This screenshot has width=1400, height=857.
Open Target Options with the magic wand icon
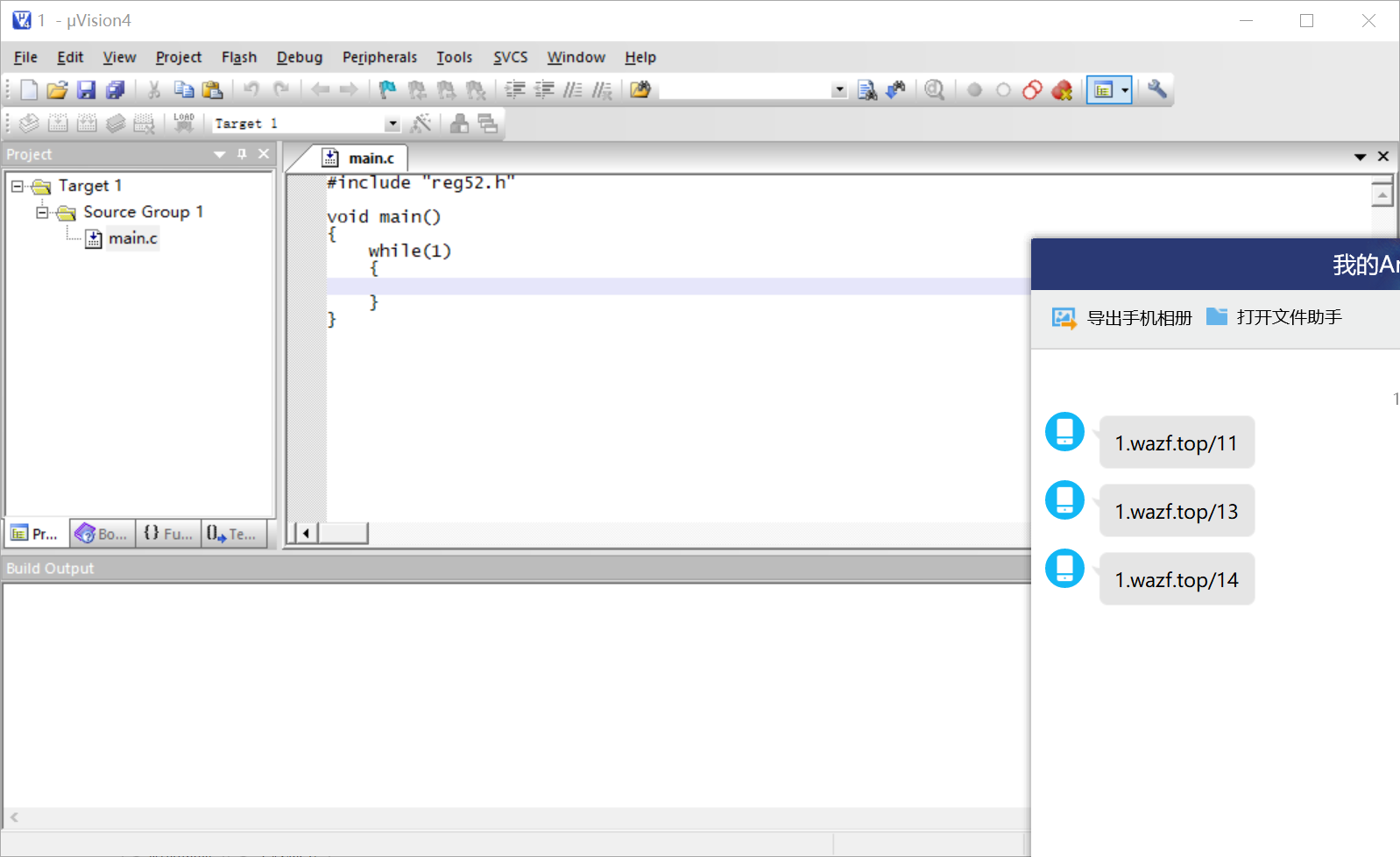pos(421,123)
